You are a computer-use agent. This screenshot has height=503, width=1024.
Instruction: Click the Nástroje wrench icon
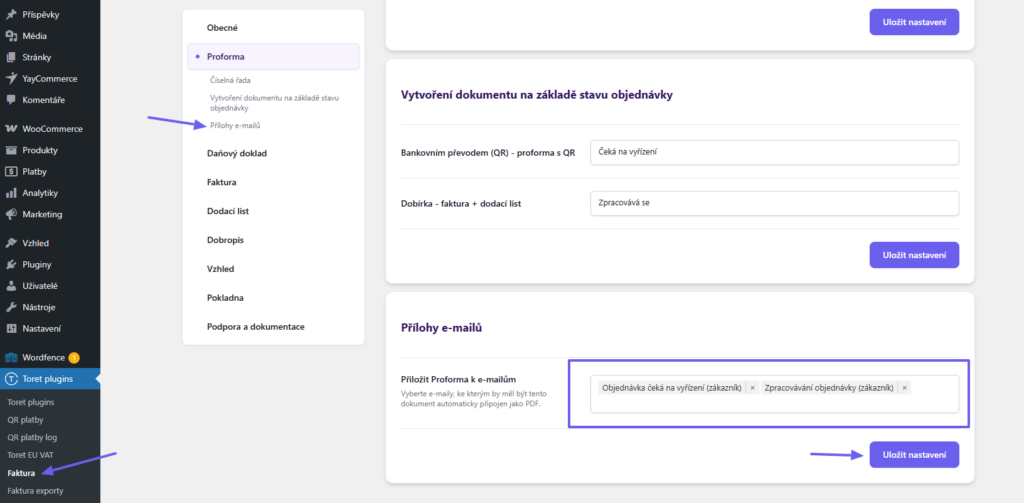click(10, 307)
